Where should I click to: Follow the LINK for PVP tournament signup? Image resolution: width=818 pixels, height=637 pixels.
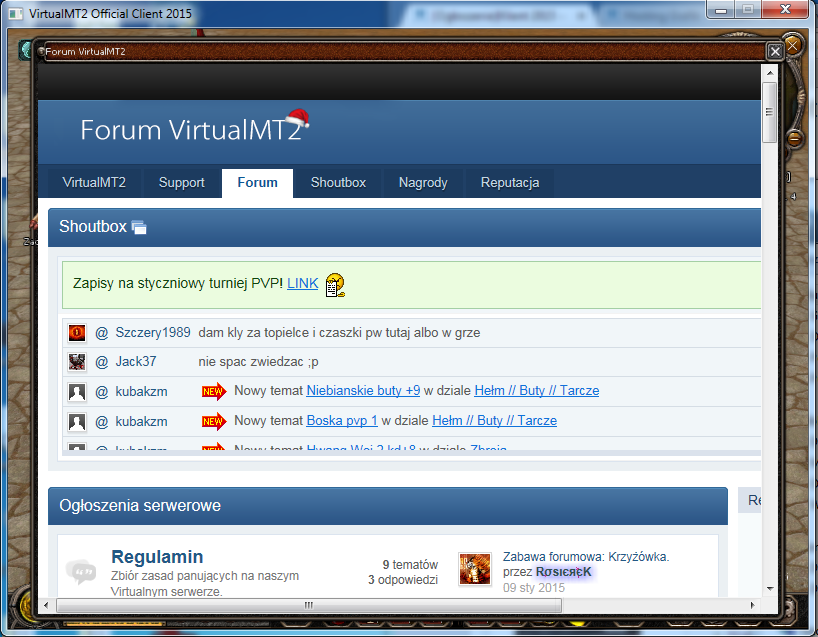click(x=303, y=283)
